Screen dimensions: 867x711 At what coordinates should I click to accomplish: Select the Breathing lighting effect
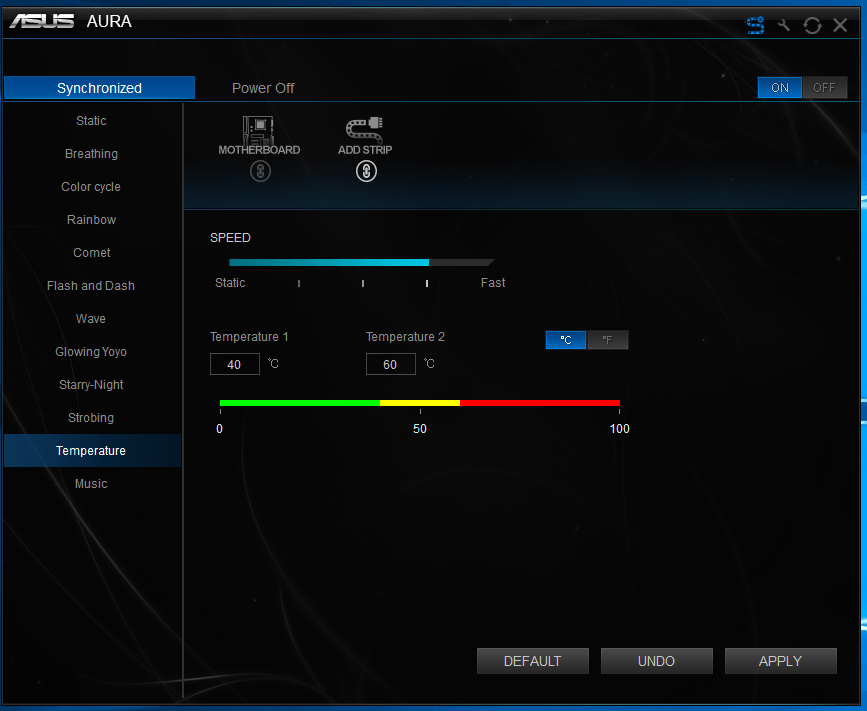[x=91, y=154]
